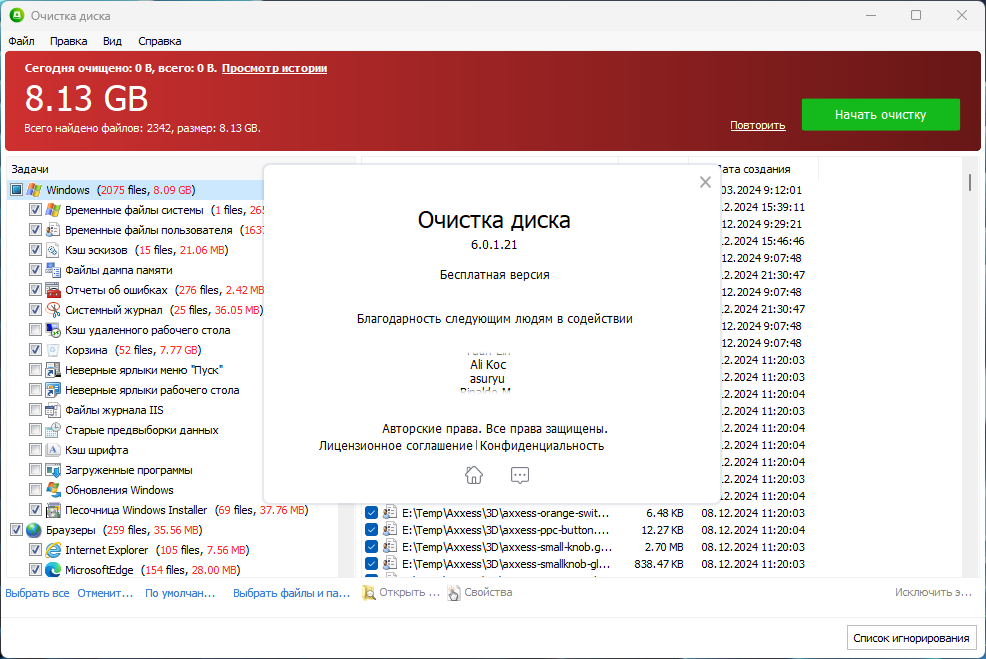Click the Дата создания column header
The width and height of the screenshot is (986, 659).
tap(753, 169)
